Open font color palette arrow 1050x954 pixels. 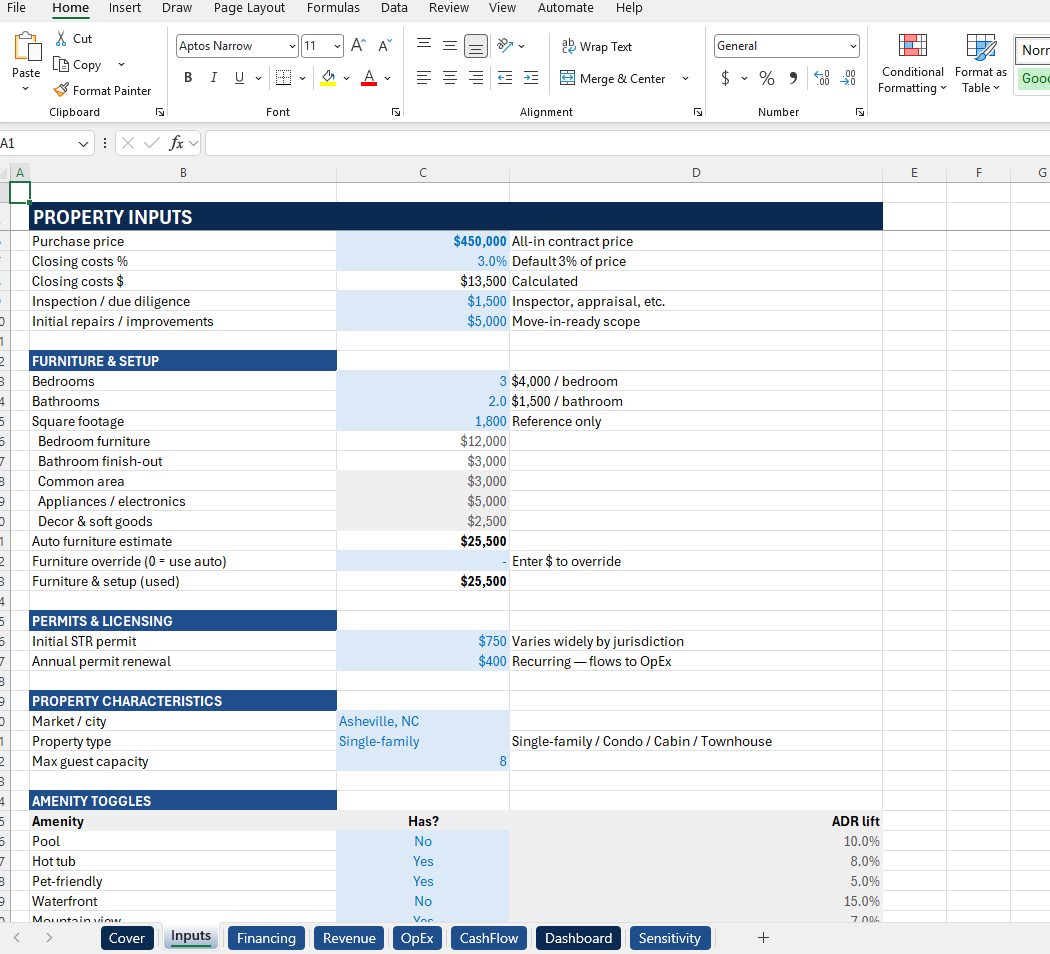388,78
